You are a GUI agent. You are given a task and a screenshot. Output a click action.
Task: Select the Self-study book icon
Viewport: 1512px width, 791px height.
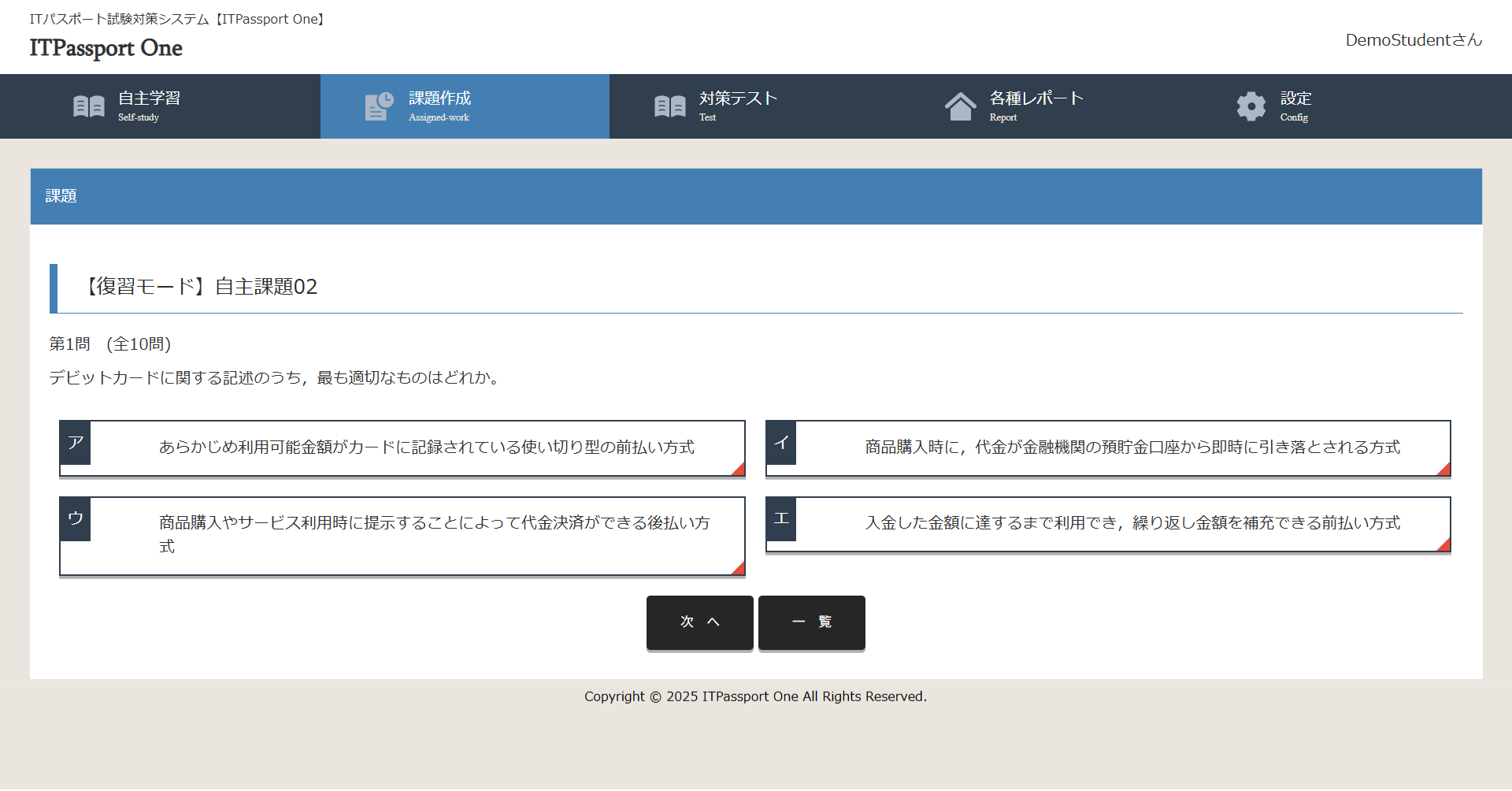pyautogui.click(x=88, y=106)
